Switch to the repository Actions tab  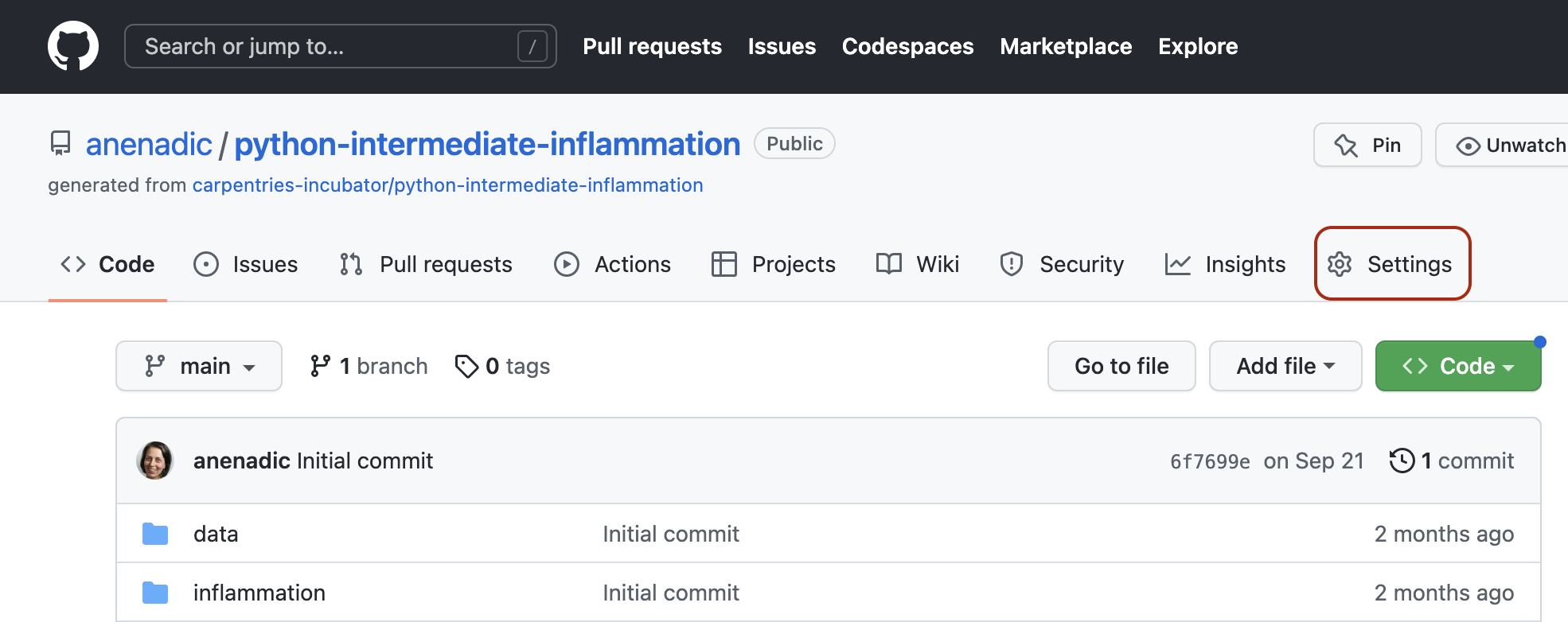(x=613, y=264)
